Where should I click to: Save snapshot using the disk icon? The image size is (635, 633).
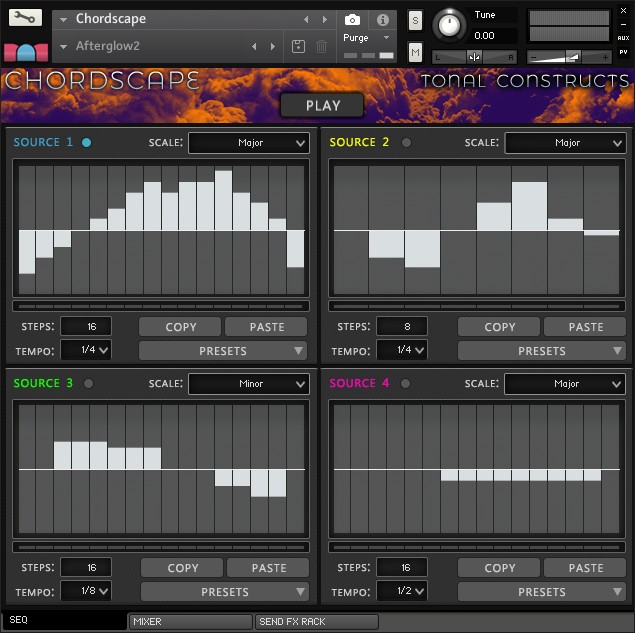click(298, 46)
